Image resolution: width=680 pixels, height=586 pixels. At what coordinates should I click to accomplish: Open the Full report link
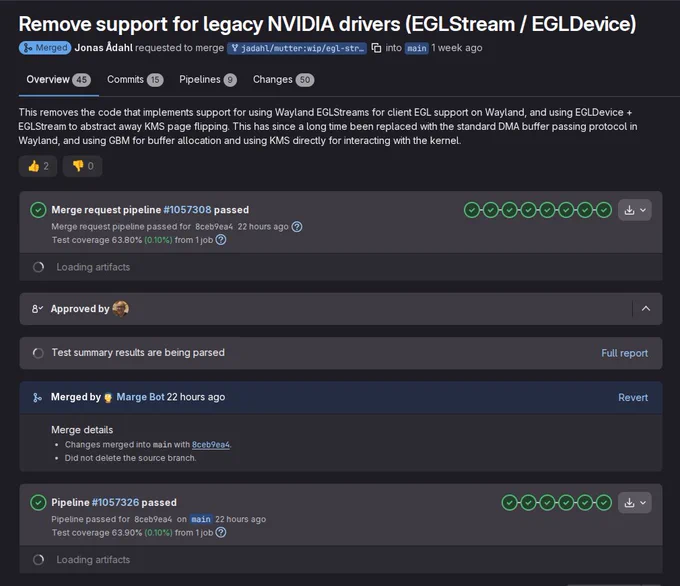pyautogui.click(x=624, y=354)
